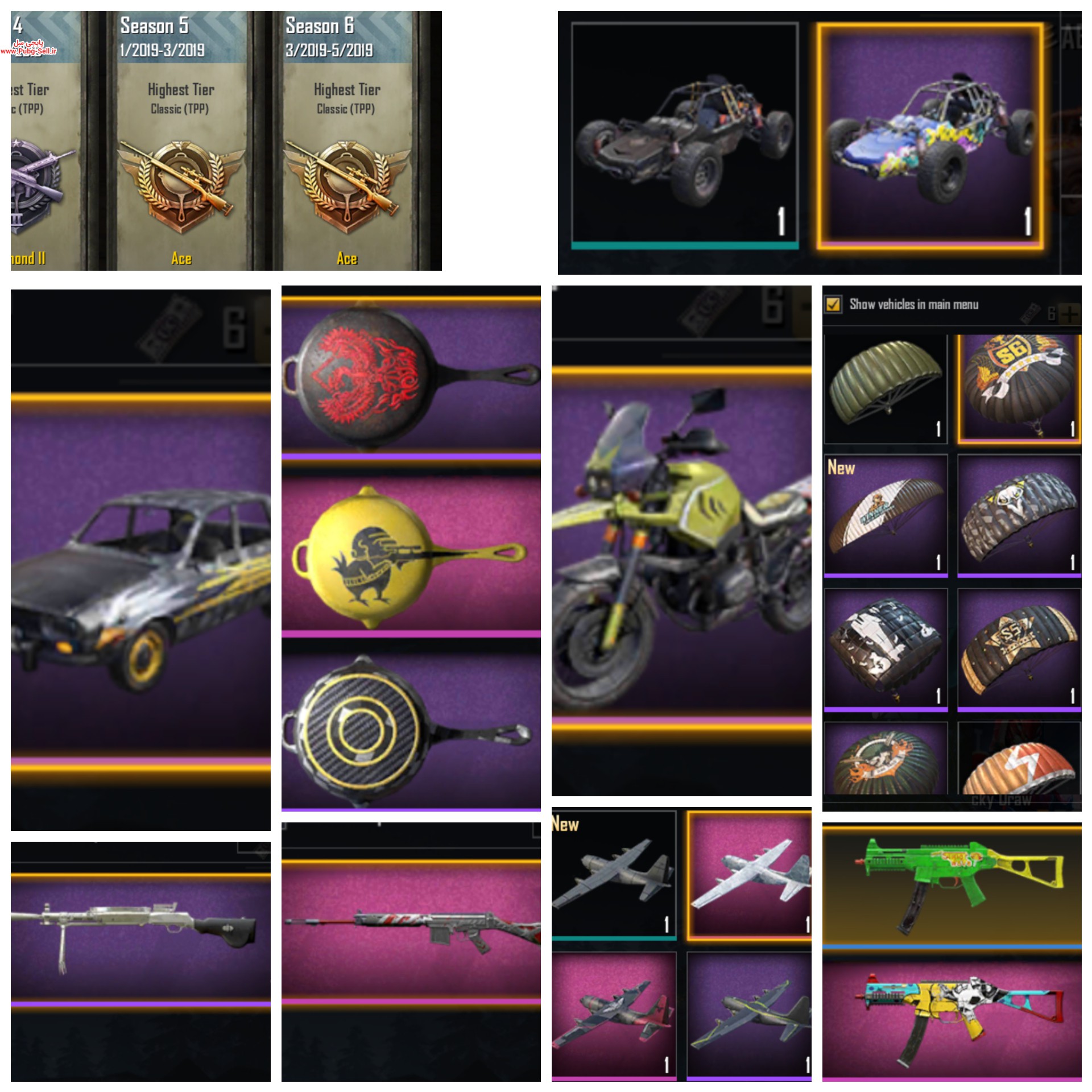Select the silver DP-28 machine gun skin

click(x=140, y=940)
